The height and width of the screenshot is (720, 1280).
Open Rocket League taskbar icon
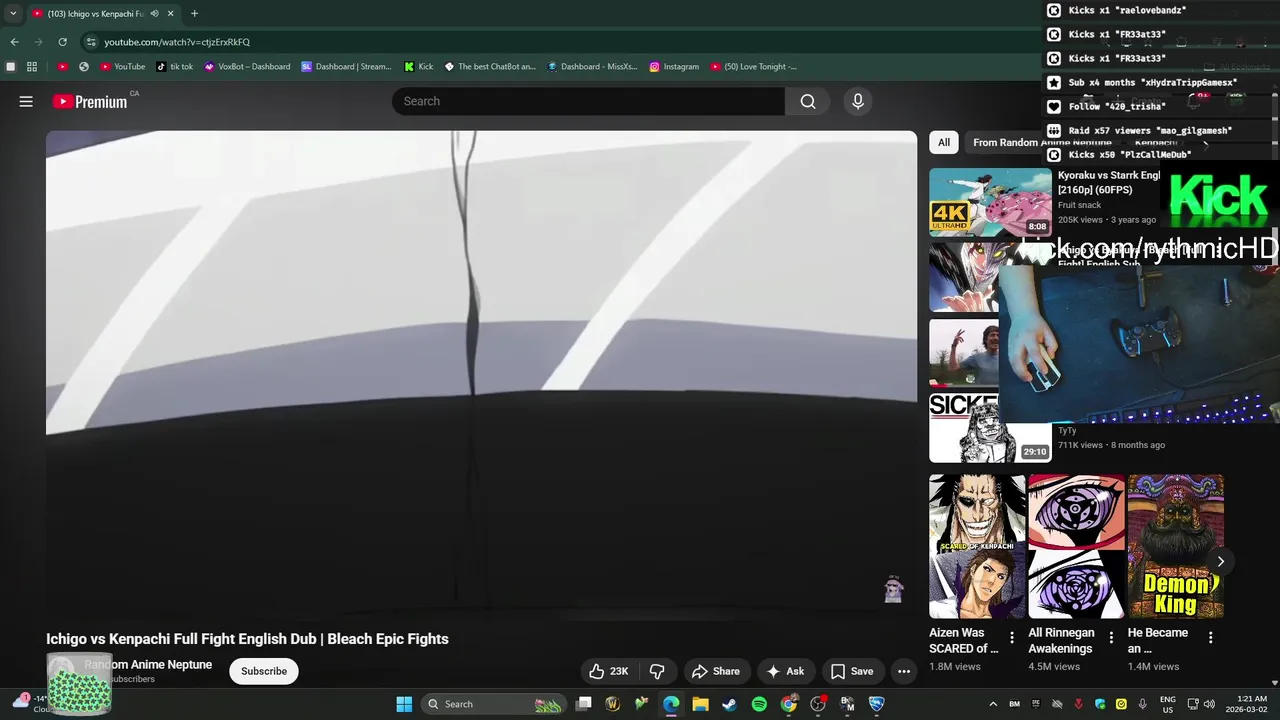877,704
